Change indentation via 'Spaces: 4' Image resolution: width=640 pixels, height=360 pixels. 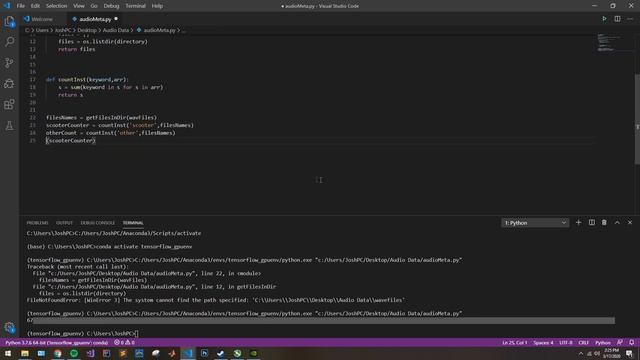[x=543, y=343]
